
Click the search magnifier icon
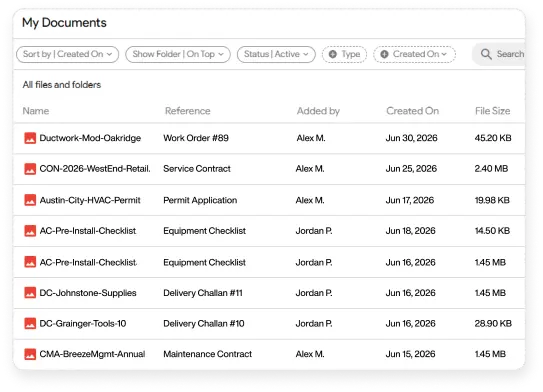pyautogui.click(x=486, y=54)
